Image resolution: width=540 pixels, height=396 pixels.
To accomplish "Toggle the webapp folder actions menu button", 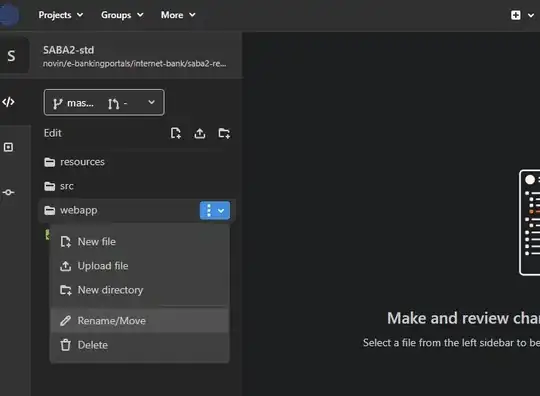I will coord(215,210).
